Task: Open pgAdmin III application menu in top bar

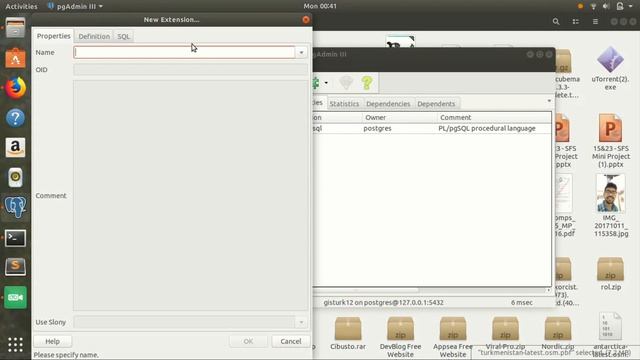Action: [75, 6]
